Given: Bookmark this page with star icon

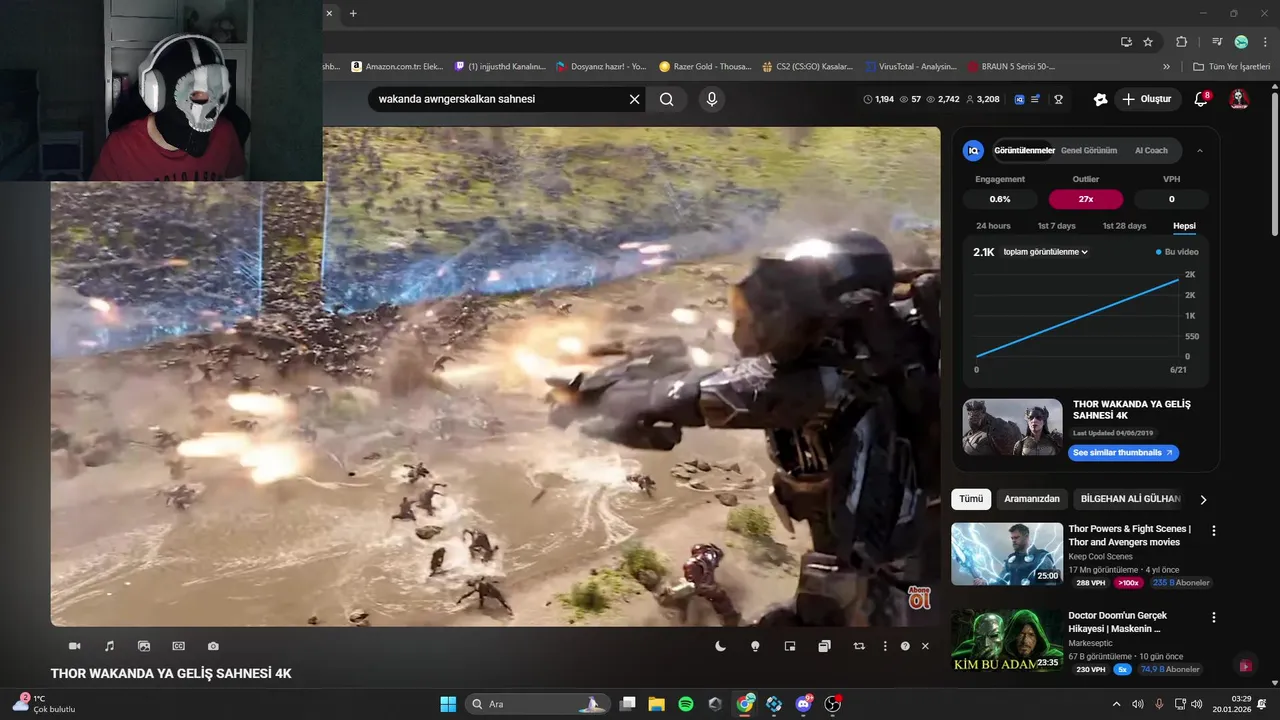Looking at the screenshot, I should pyautogui.click(x=1148, y=42).
